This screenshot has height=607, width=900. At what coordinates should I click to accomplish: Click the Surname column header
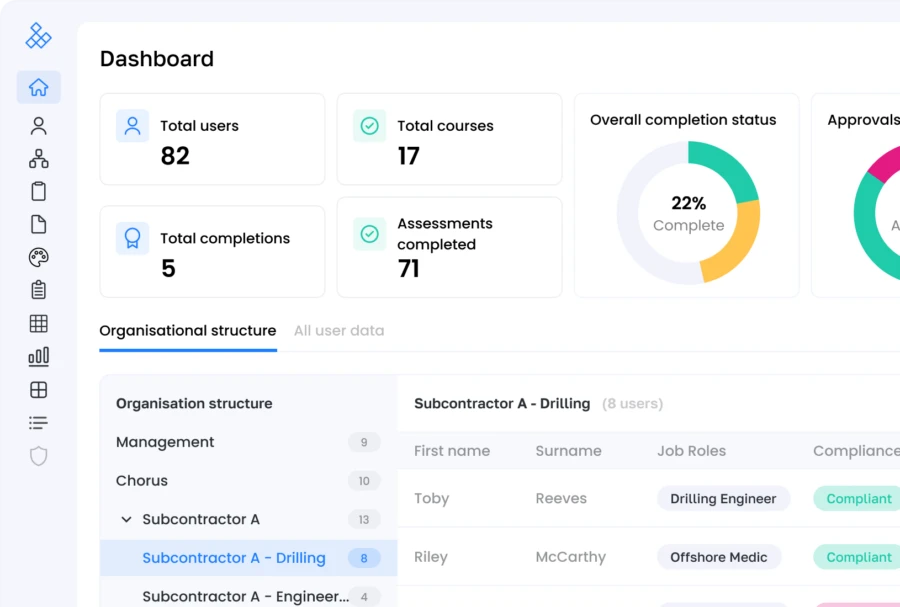tap(568, 451)
